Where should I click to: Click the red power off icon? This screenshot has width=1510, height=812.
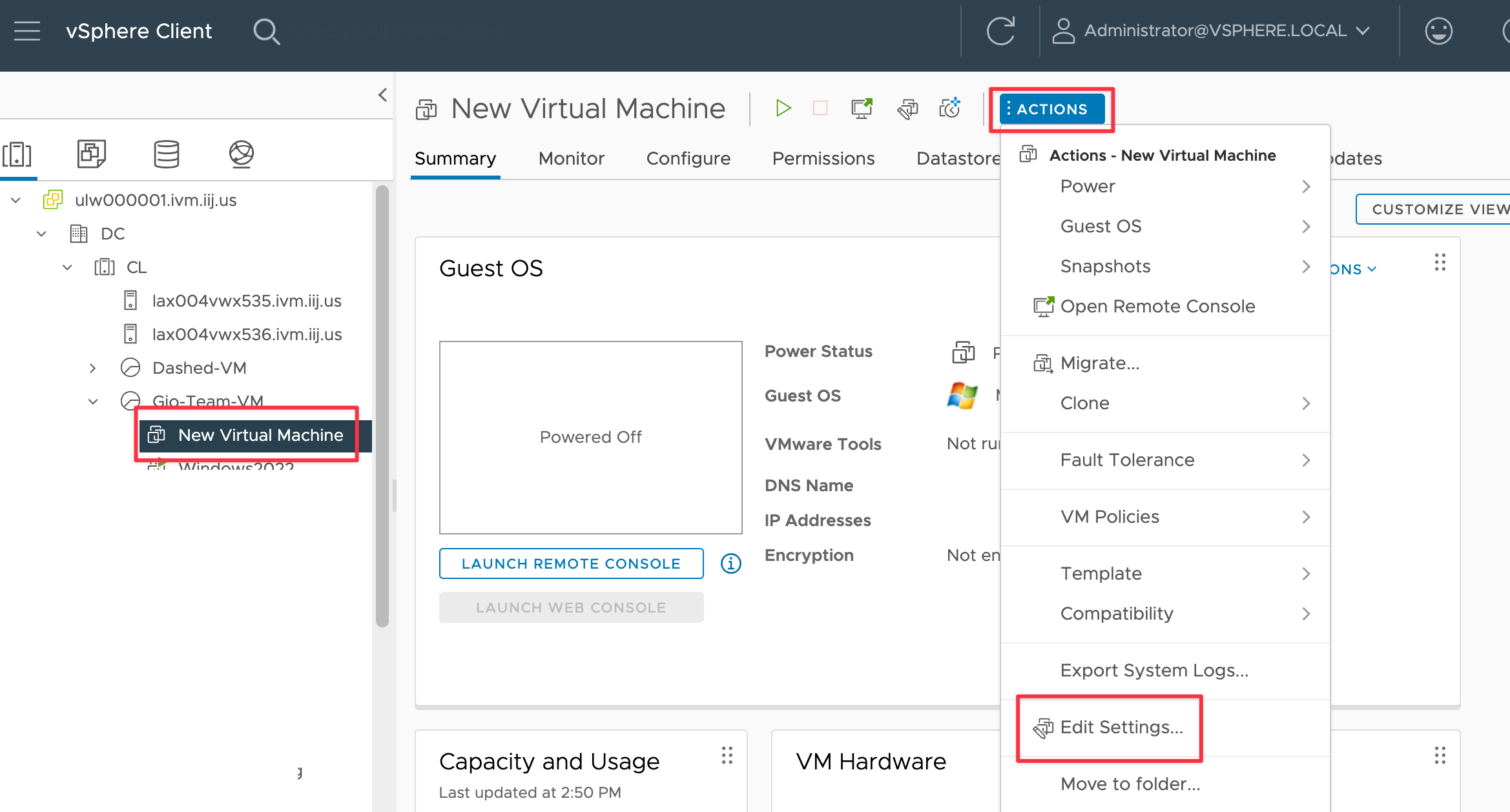[820, 108]
